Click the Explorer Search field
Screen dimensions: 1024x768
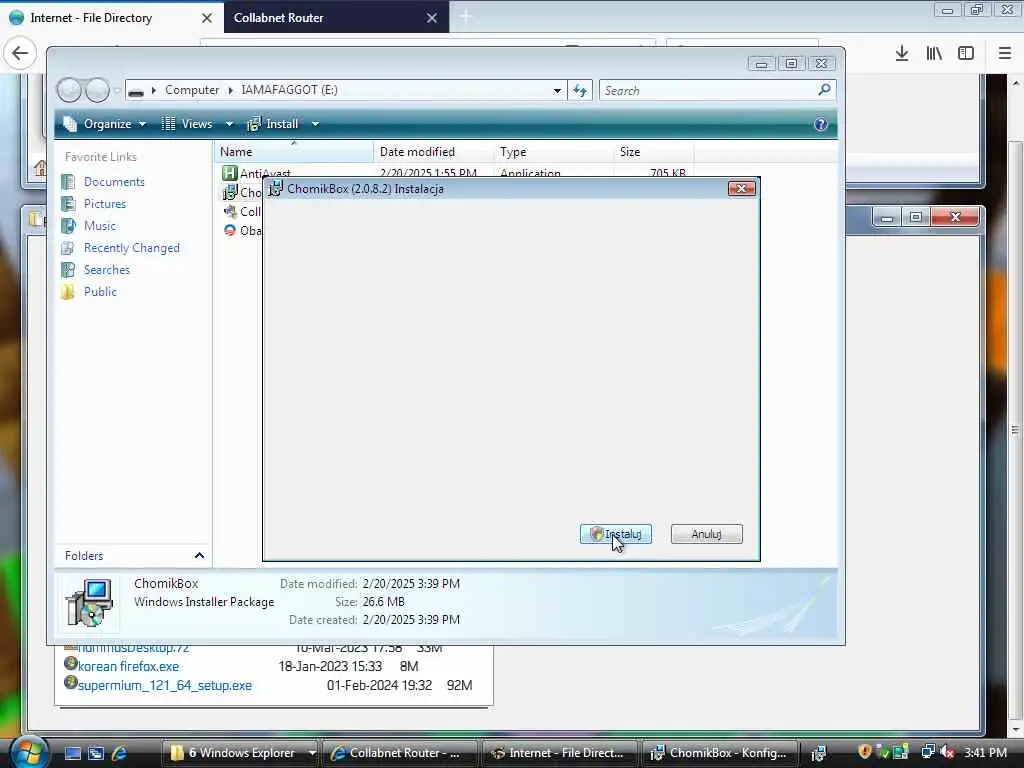pos(709,90)
